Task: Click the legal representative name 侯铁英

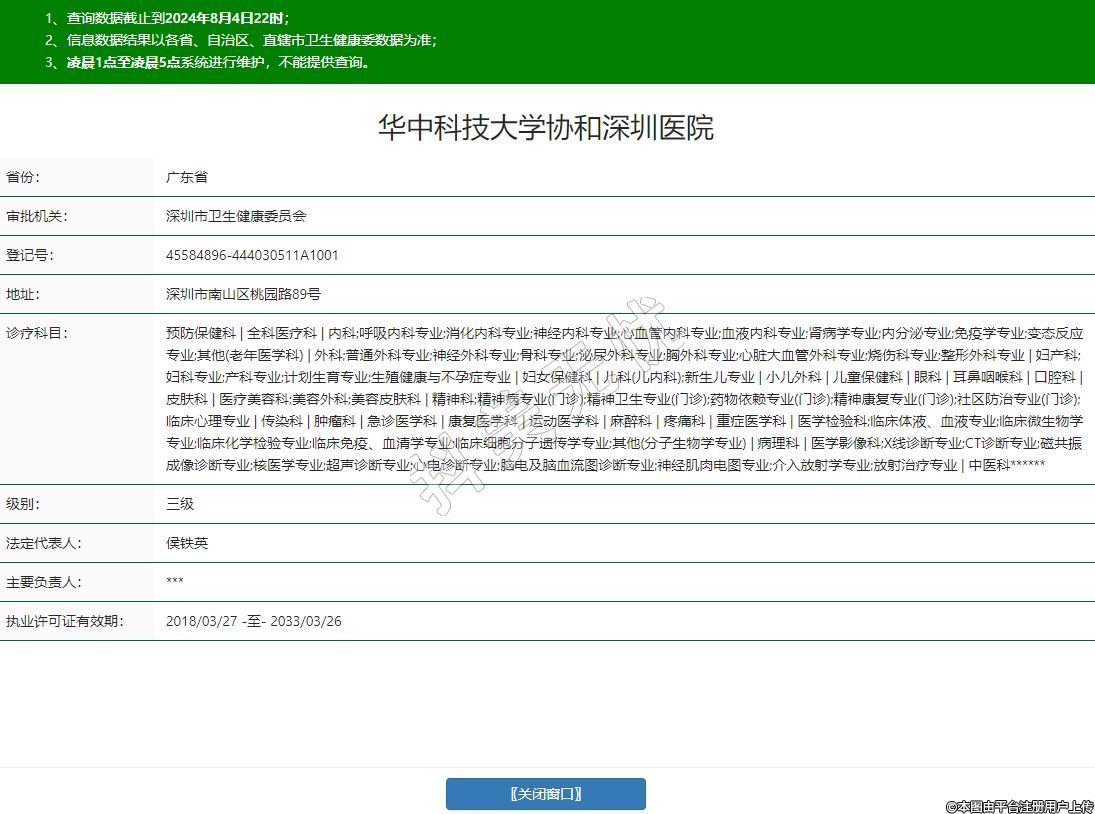Action: pos(187,543)
